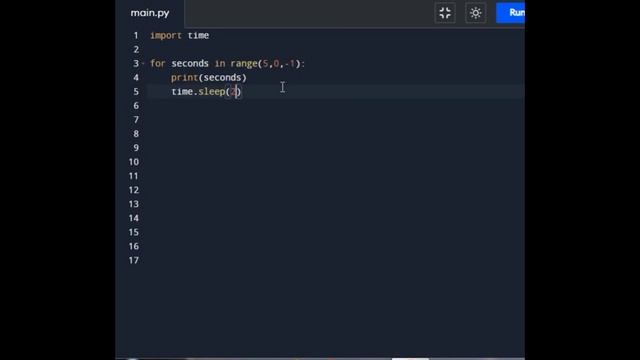
Task: Click line number 8 in gutter
Action: point(136,134)
